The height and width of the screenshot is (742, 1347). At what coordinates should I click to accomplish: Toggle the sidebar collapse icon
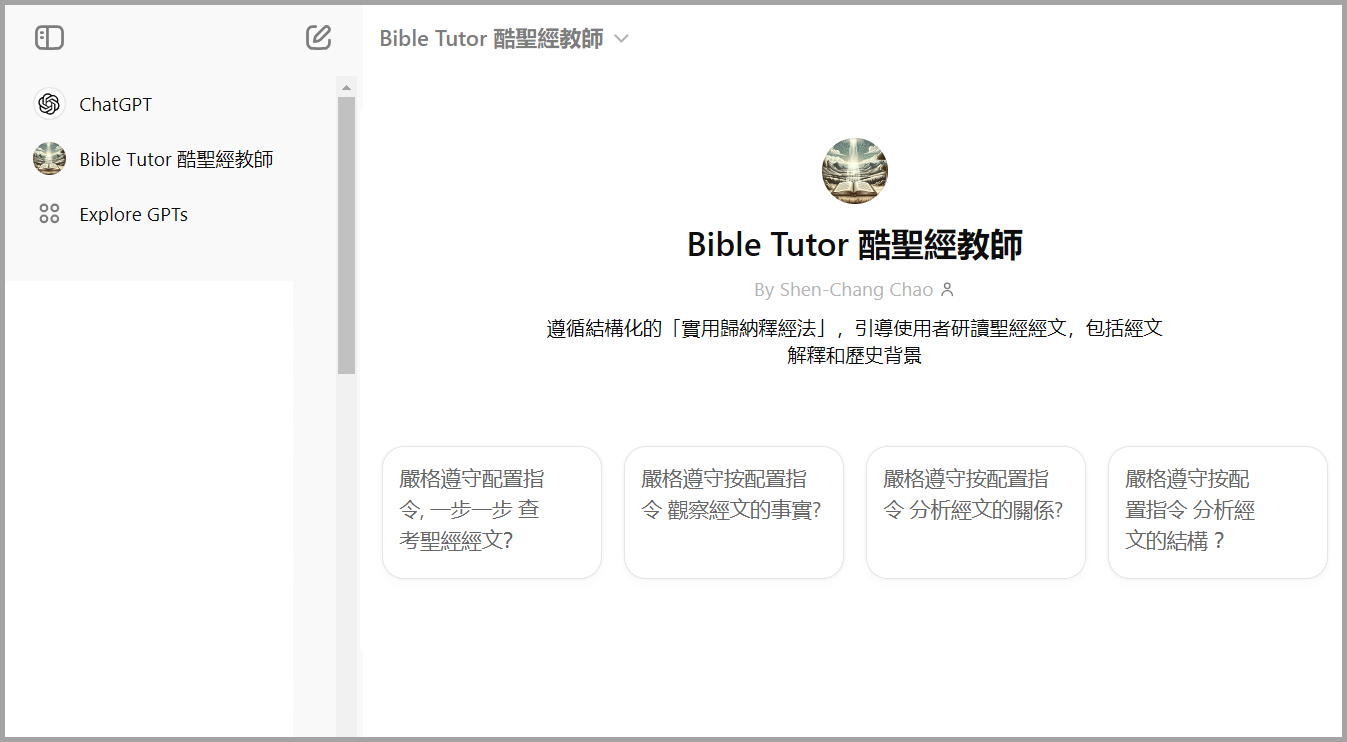click(49, 37)
